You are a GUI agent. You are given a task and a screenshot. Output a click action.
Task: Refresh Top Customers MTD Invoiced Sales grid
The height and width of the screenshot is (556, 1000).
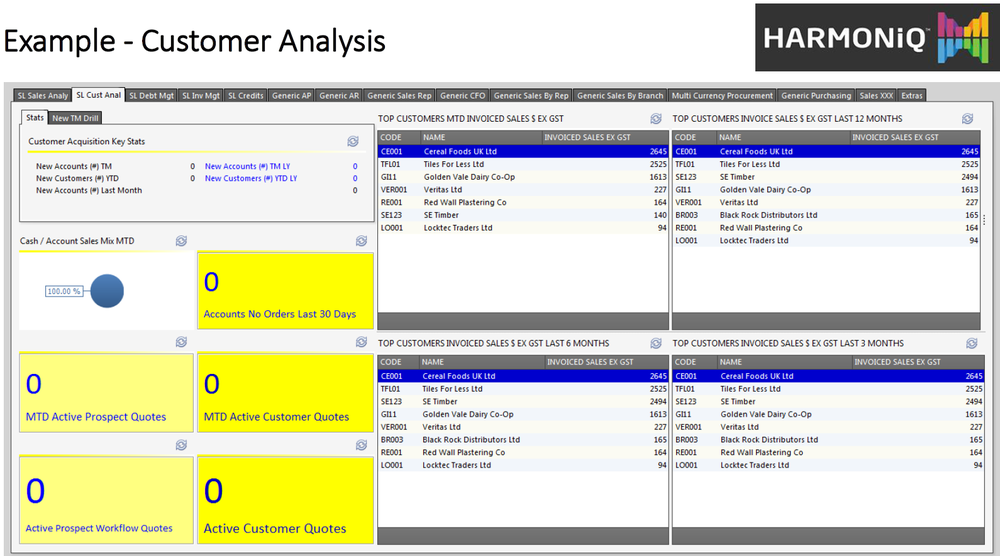(x=656, y=119)
